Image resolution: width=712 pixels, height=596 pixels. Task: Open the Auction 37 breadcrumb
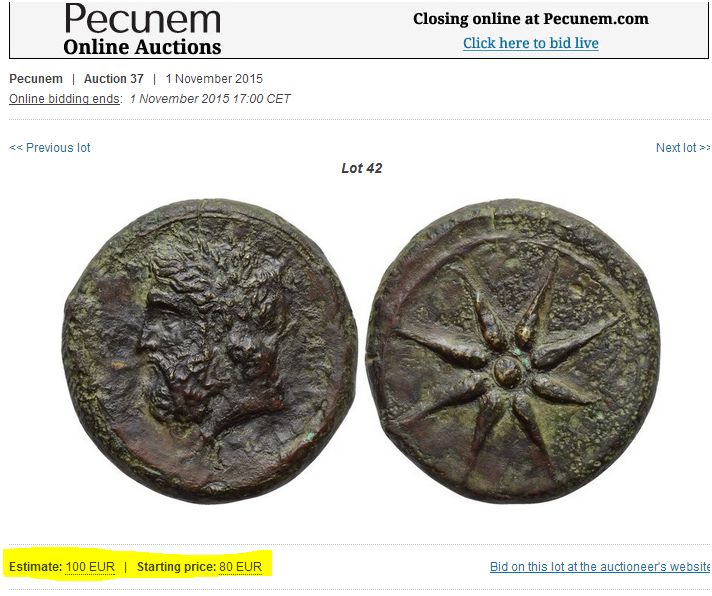click(x=114, y=79)
